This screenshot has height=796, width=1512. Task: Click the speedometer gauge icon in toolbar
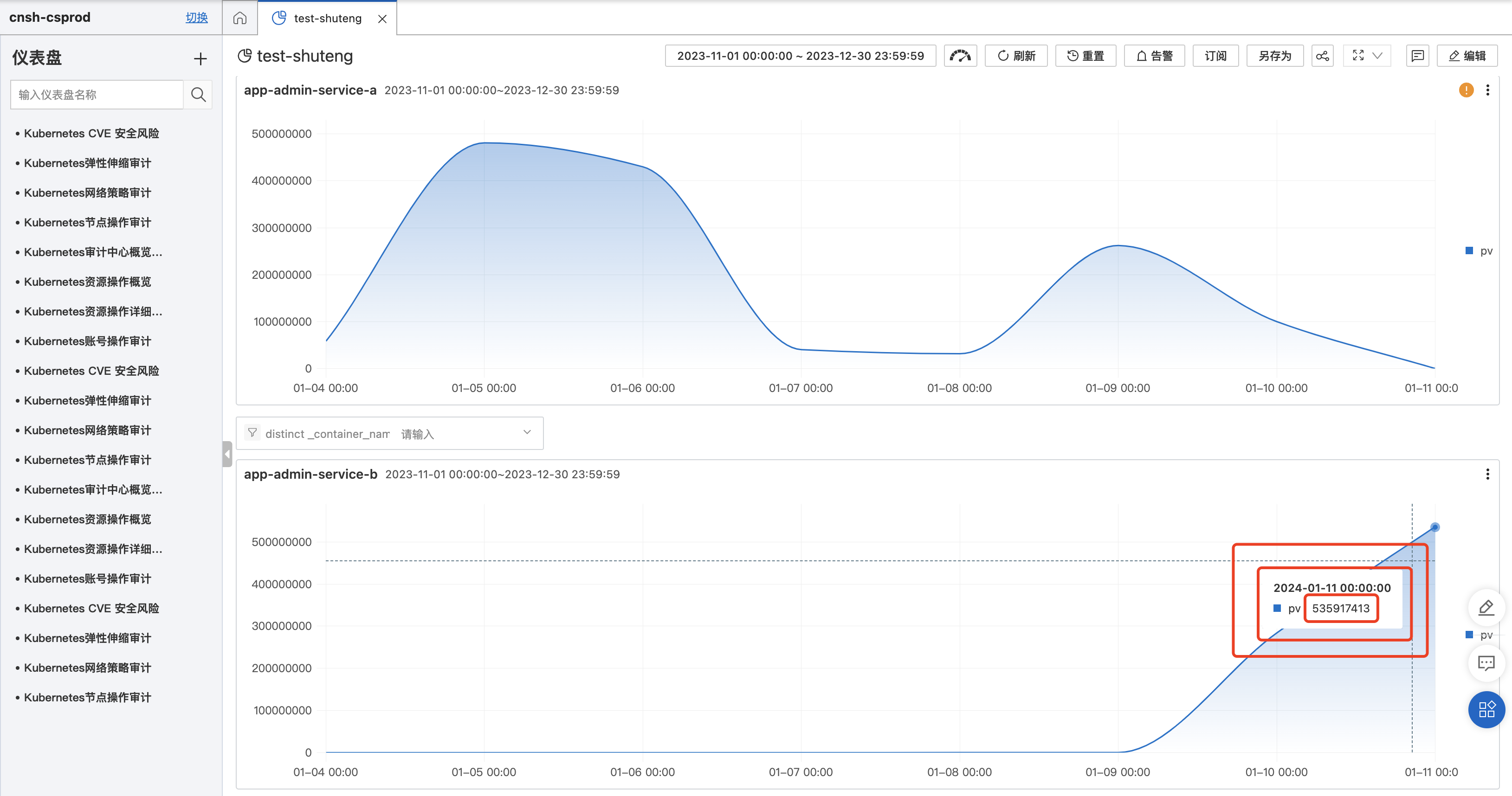960,56
